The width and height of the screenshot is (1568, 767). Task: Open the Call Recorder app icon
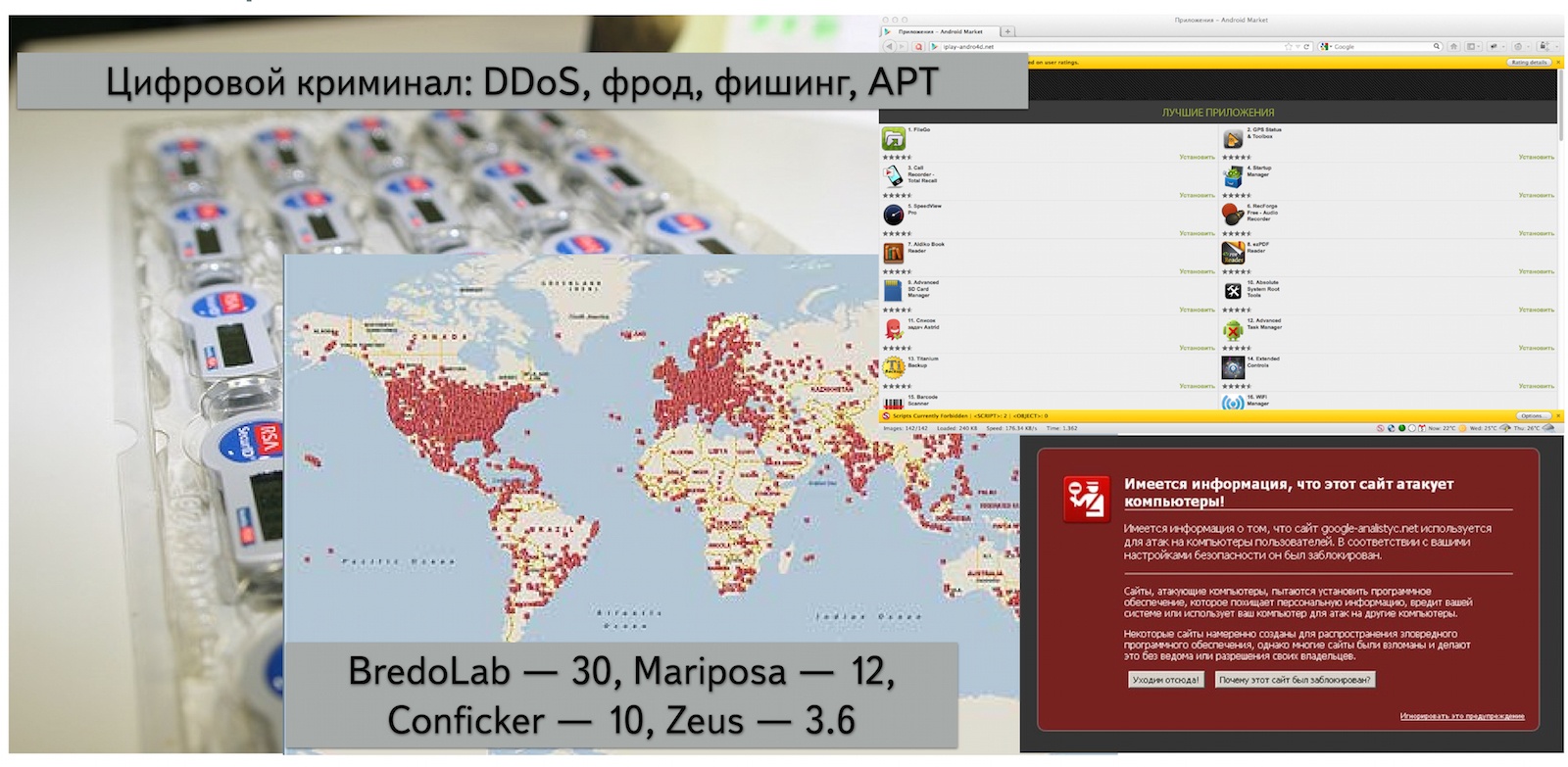click(893, 176)
